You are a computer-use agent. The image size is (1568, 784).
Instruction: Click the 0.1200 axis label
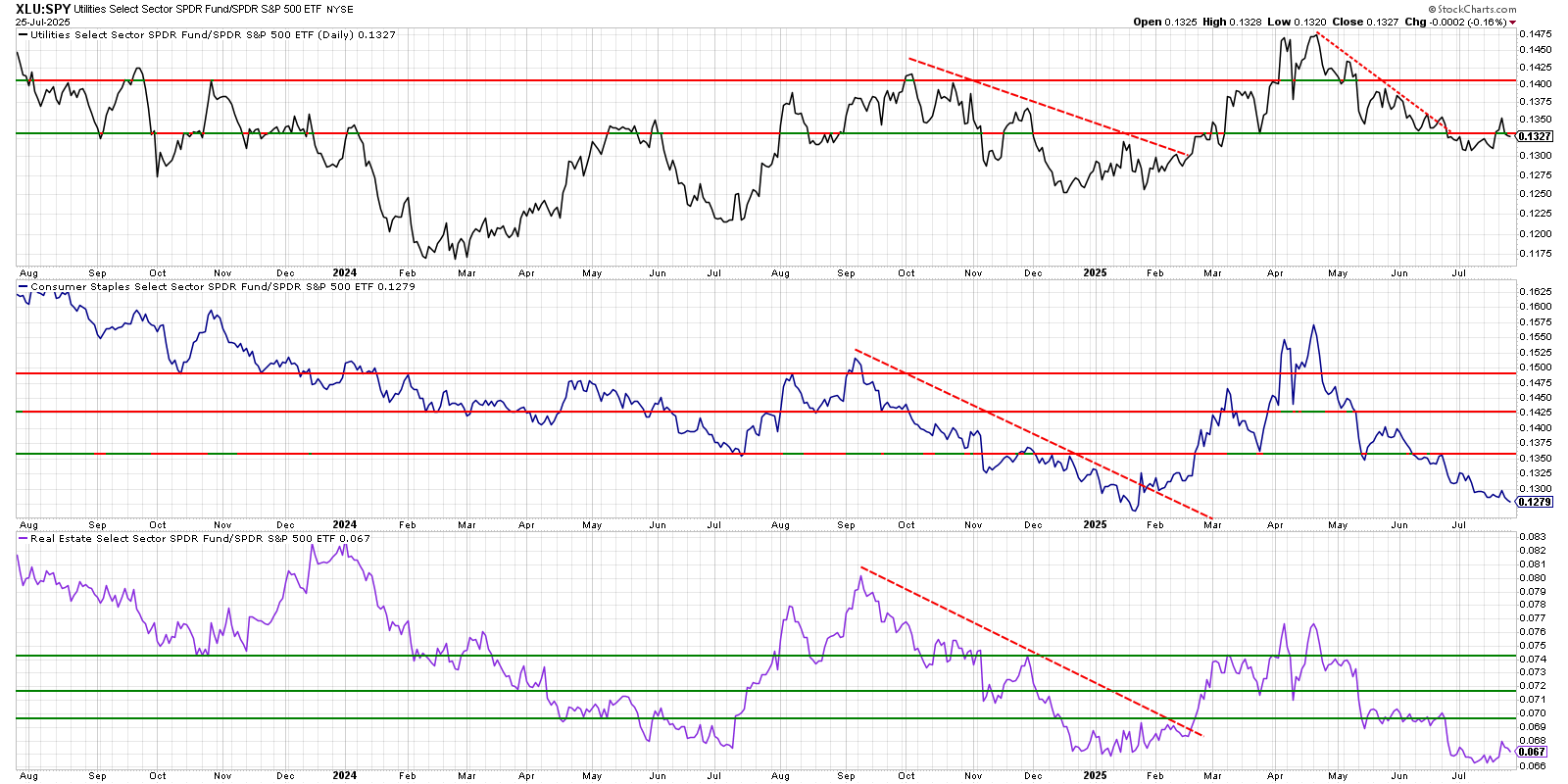[1536, 234]
